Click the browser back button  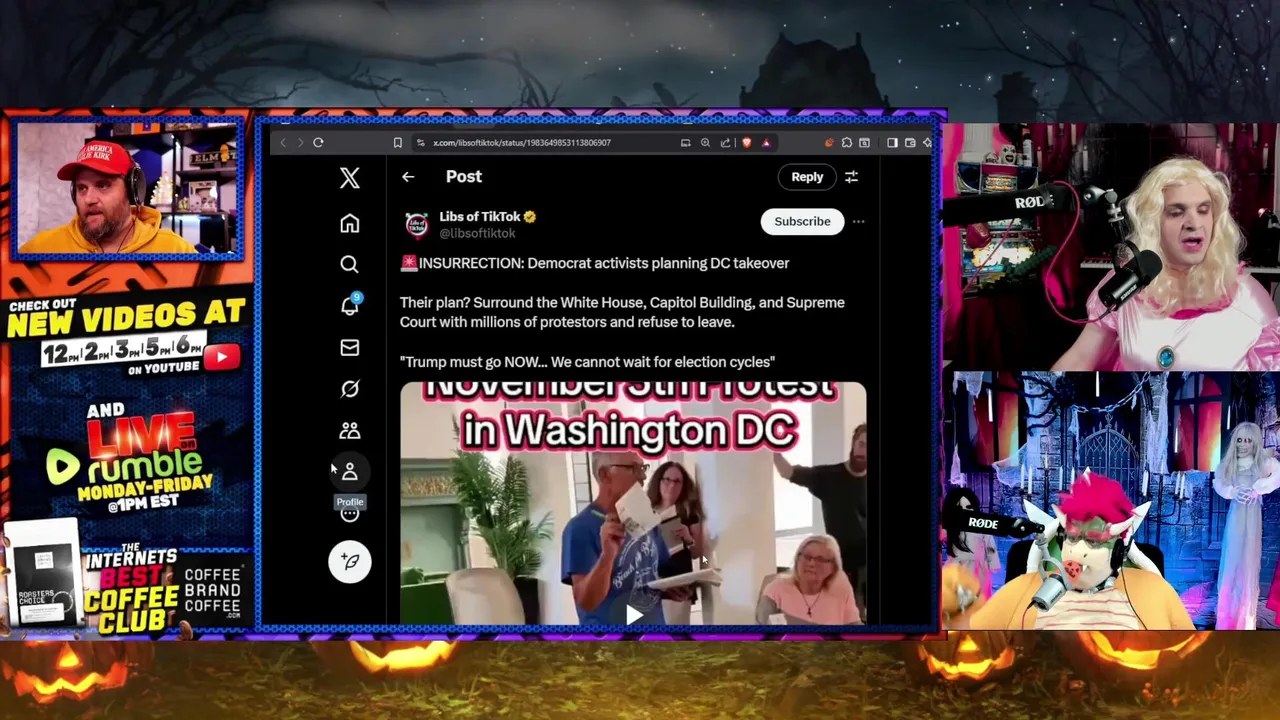coord(283,143)
